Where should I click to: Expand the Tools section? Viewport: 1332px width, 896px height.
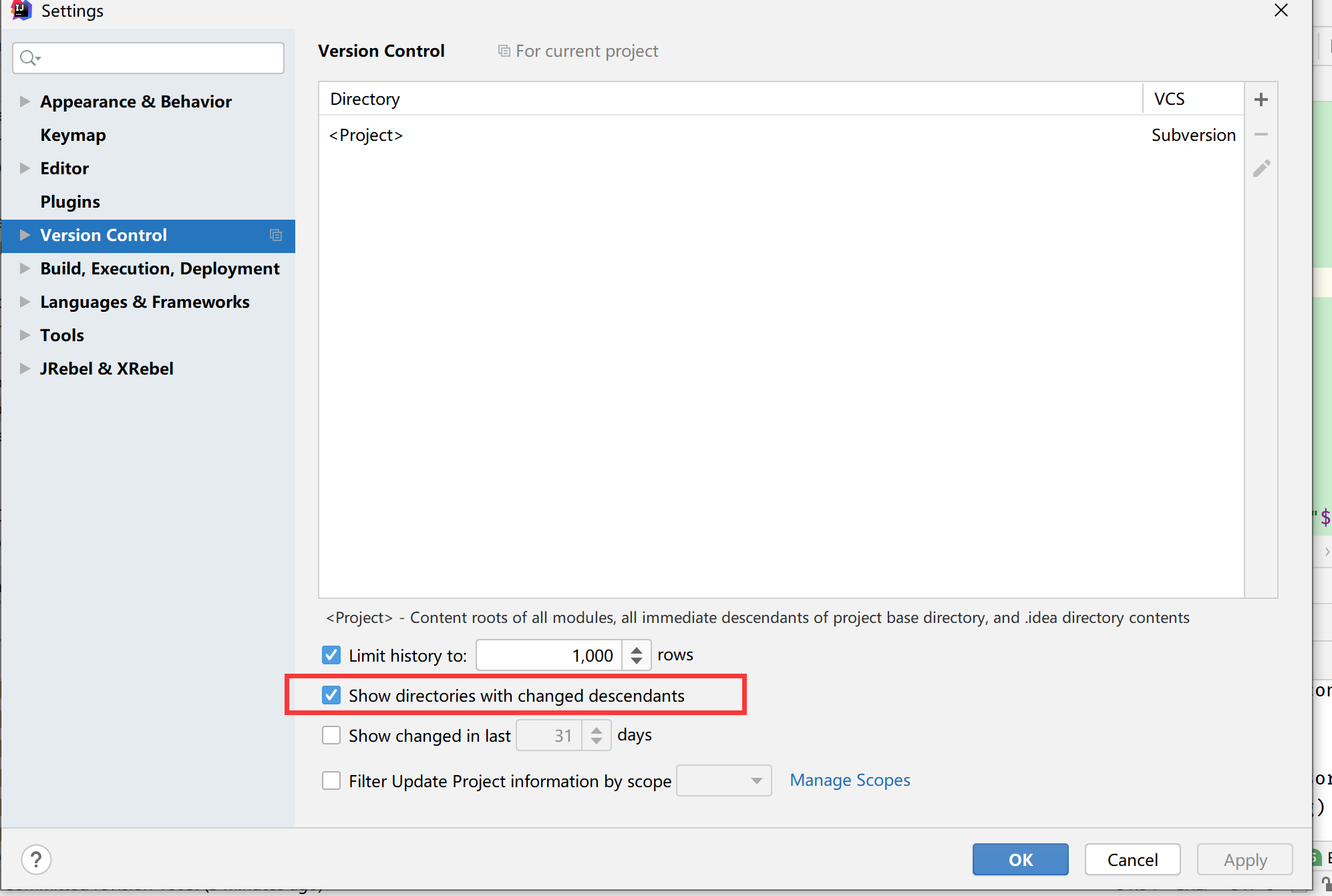(x=25, y=334)
